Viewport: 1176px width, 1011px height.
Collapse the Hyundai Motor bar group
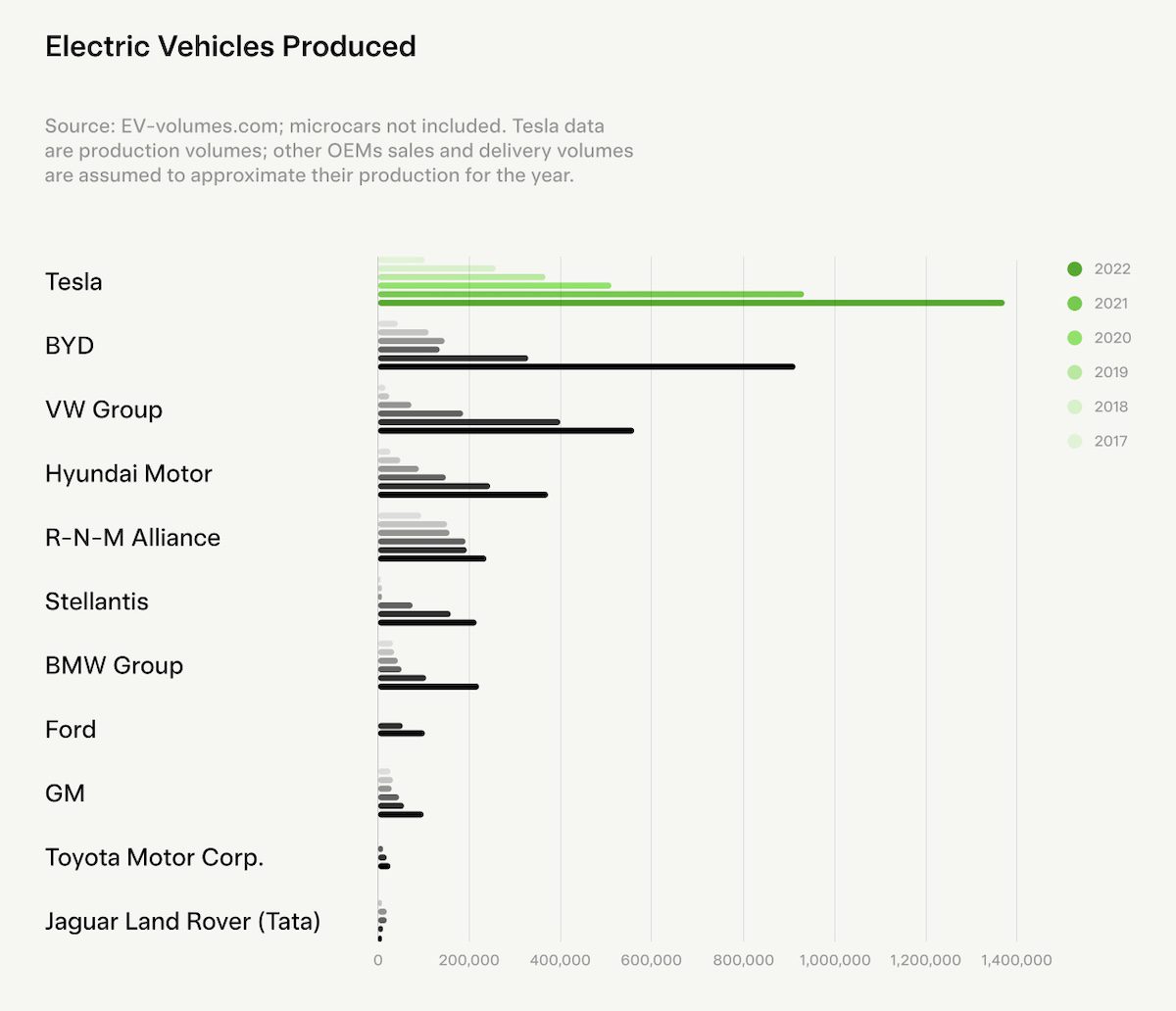click(x=127, y=473)
